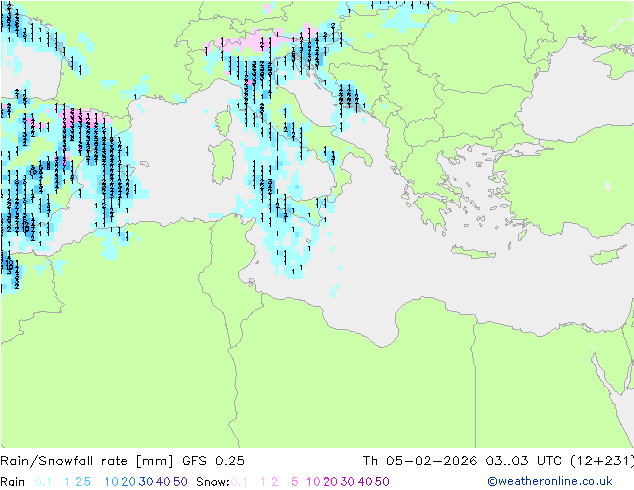Select the rain legend value 40
The width and height of the screenshot is (634, 490).
click(163, 482)
